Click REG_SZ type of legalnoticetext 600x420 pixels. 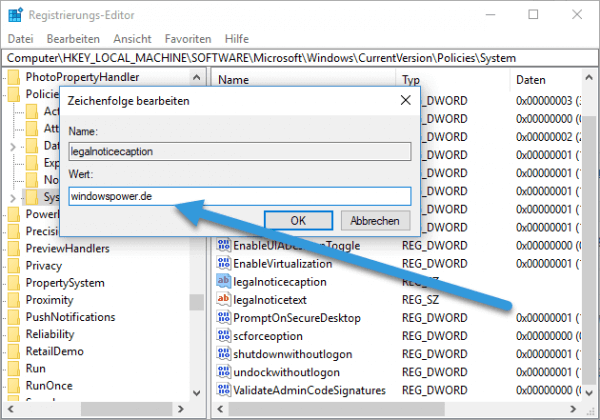tap(421, 300)
